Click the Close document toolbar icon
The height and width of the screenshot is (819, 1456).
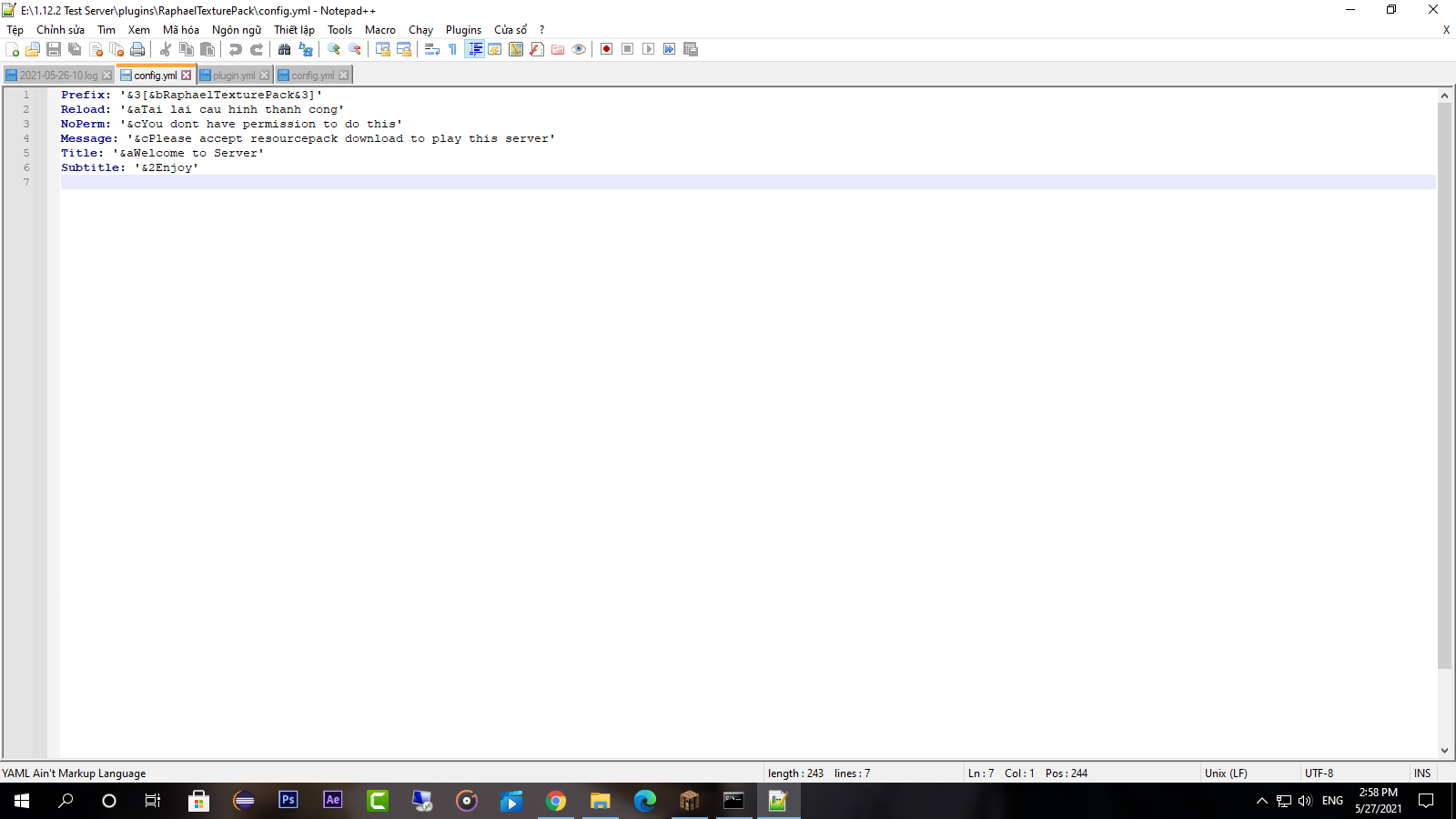coord(96,49)
